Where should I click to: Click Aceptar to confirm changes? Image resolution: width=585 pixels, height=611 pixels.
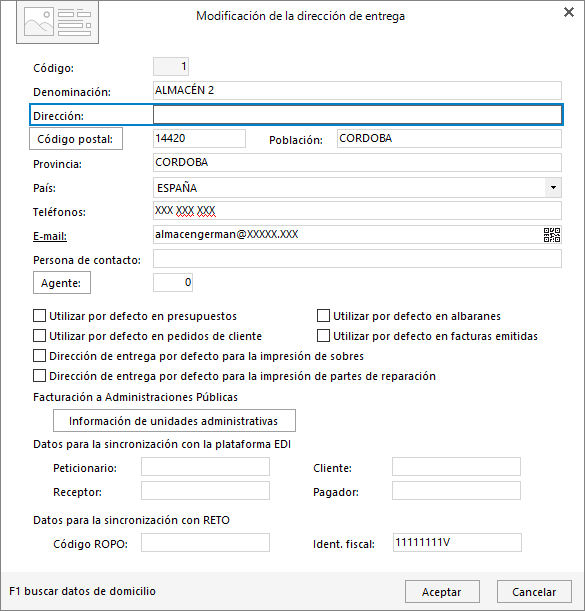[x=442, y=592]
